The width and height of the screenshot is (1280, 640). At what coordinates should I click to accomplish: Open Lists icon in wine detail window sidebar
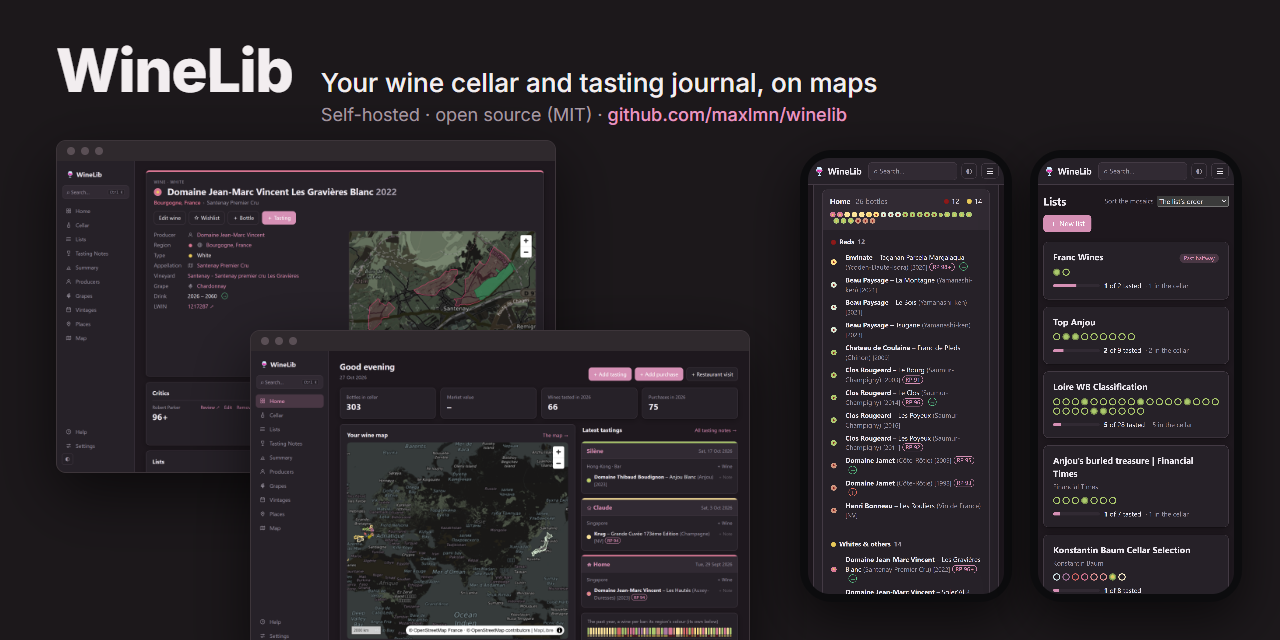tap(68, 239)
